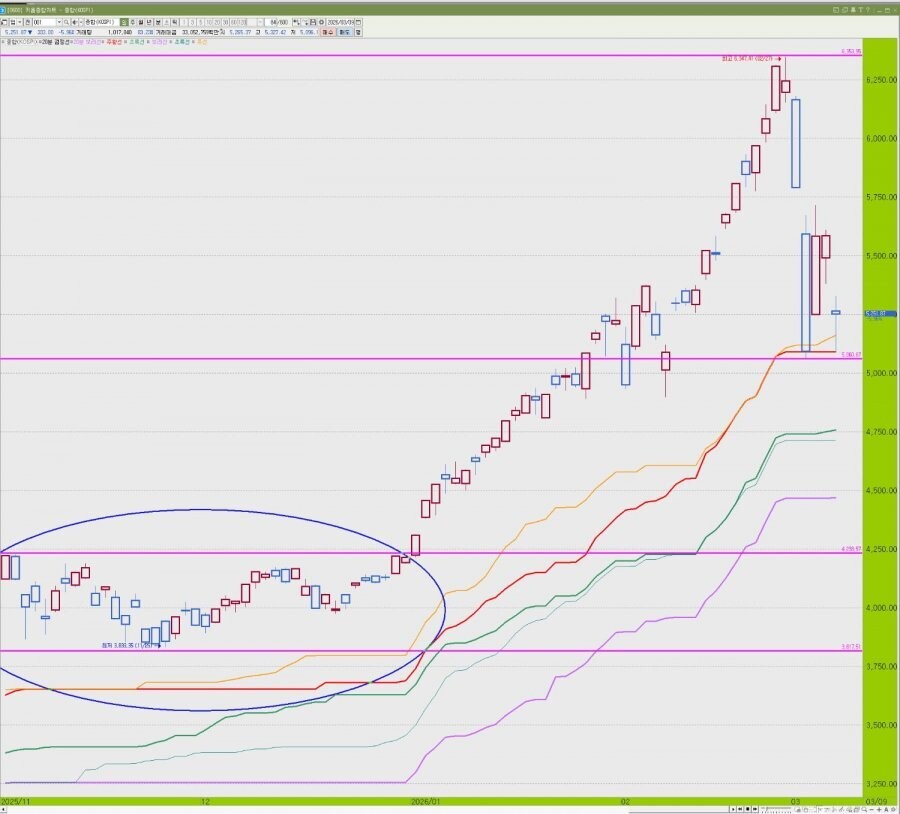Click rewind button in bottom playback controls
This screenshot has height=814, width=900.
coord(740,809)
